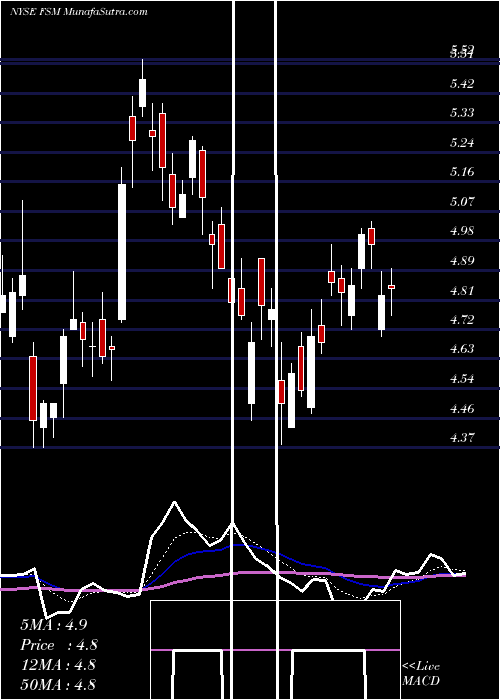Click the 12MA : 4.8 readout
The height and width of the screenshot is (700, 500).
tap(58, 665)
